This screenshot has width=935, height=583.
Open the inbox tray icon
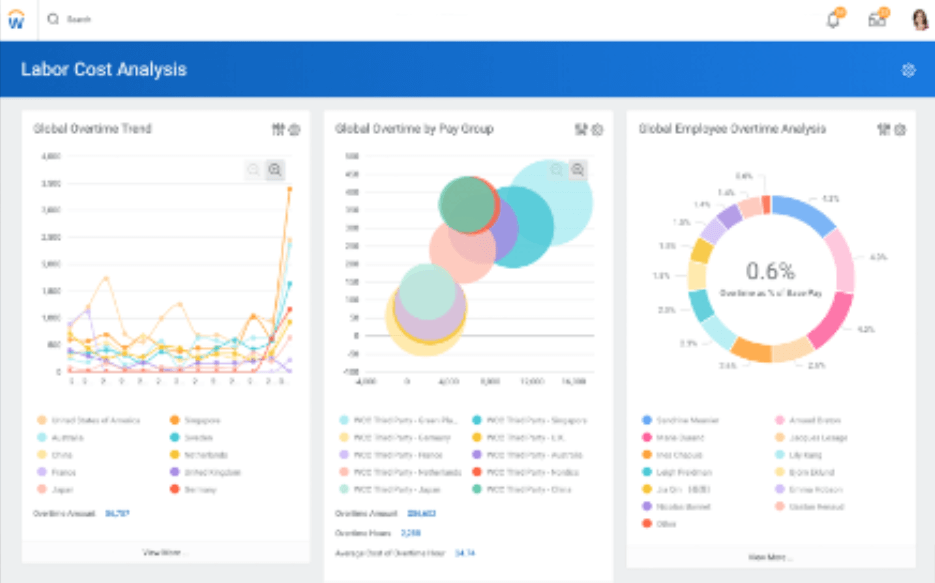(877, 19)
